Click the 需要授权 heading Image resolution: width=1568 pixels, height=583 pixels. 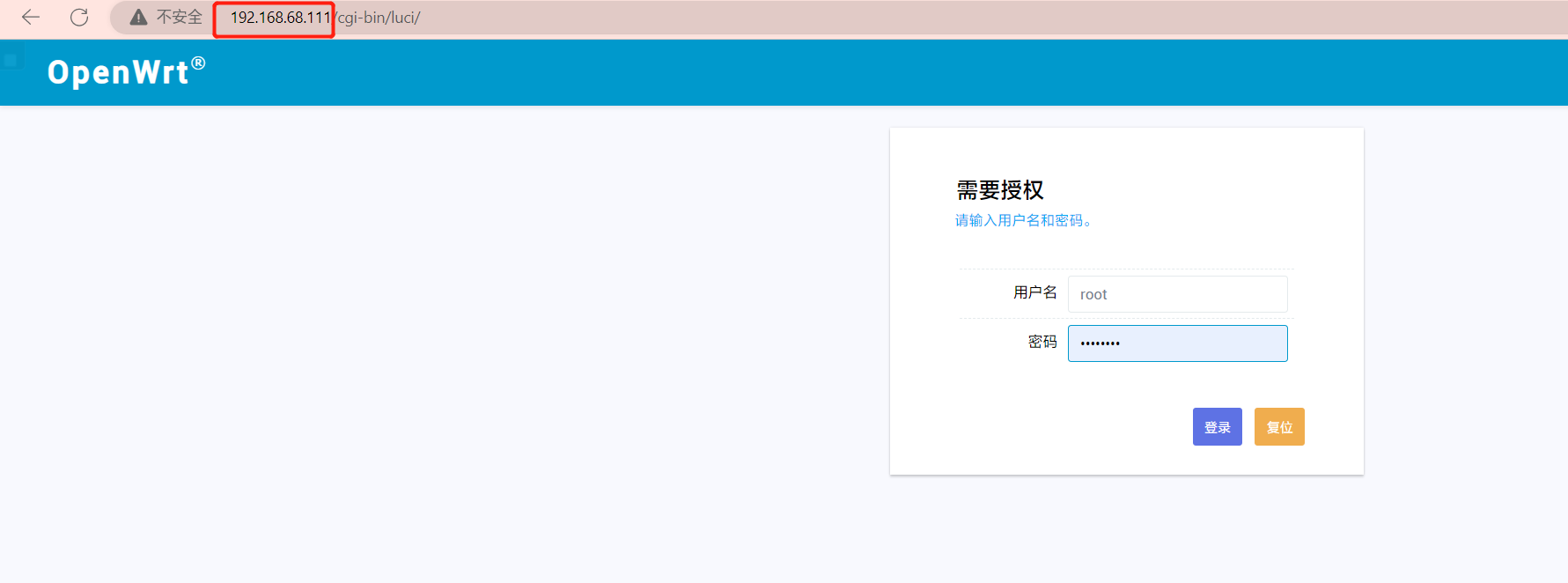pos(1000,190)
